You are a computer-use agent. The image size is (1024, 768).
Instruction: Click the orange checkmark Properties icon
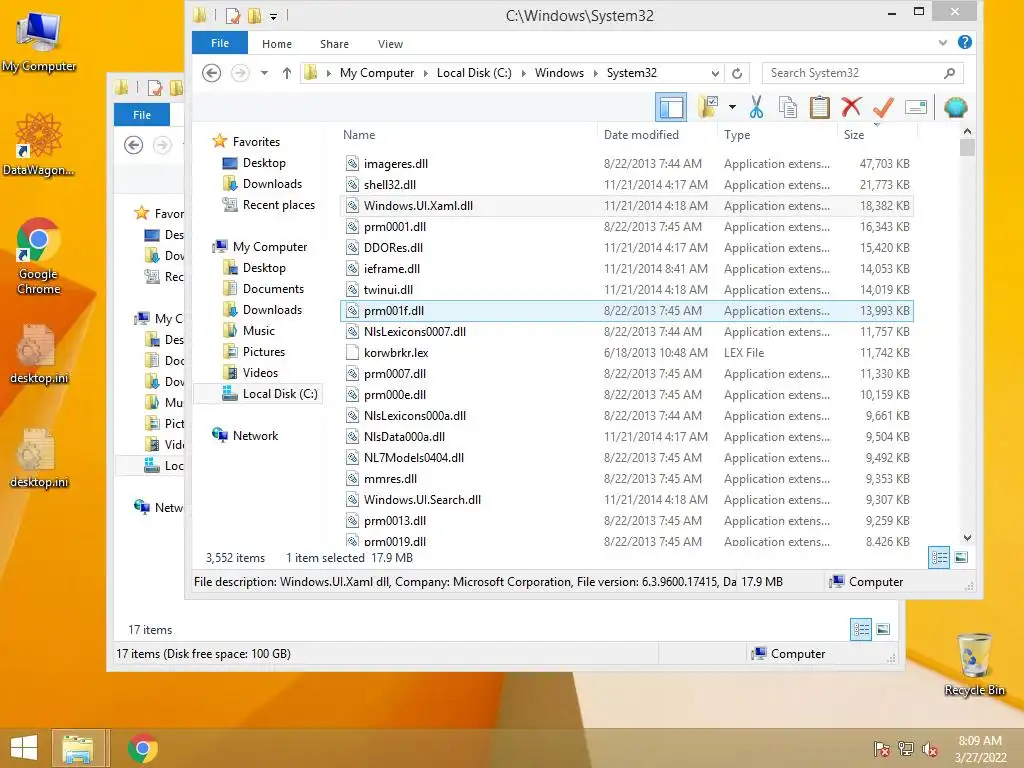(x=883, y=107)
